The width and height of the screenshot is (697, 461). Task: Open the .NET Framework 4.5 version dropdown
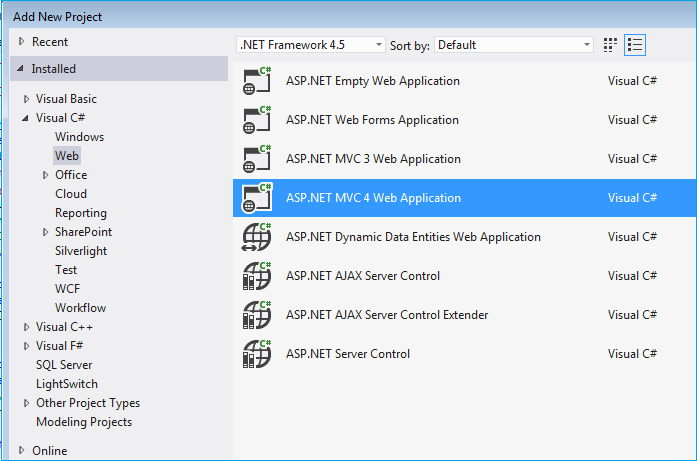(x=311, y=45)
